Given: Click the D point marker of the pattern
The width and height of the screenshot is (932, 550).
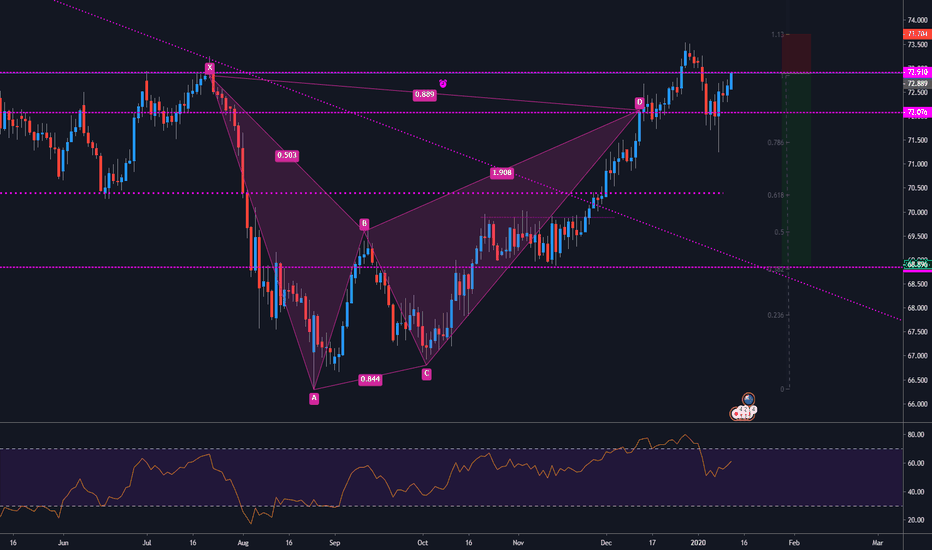Looking at the screenshot, I should [x=639, y=103].
